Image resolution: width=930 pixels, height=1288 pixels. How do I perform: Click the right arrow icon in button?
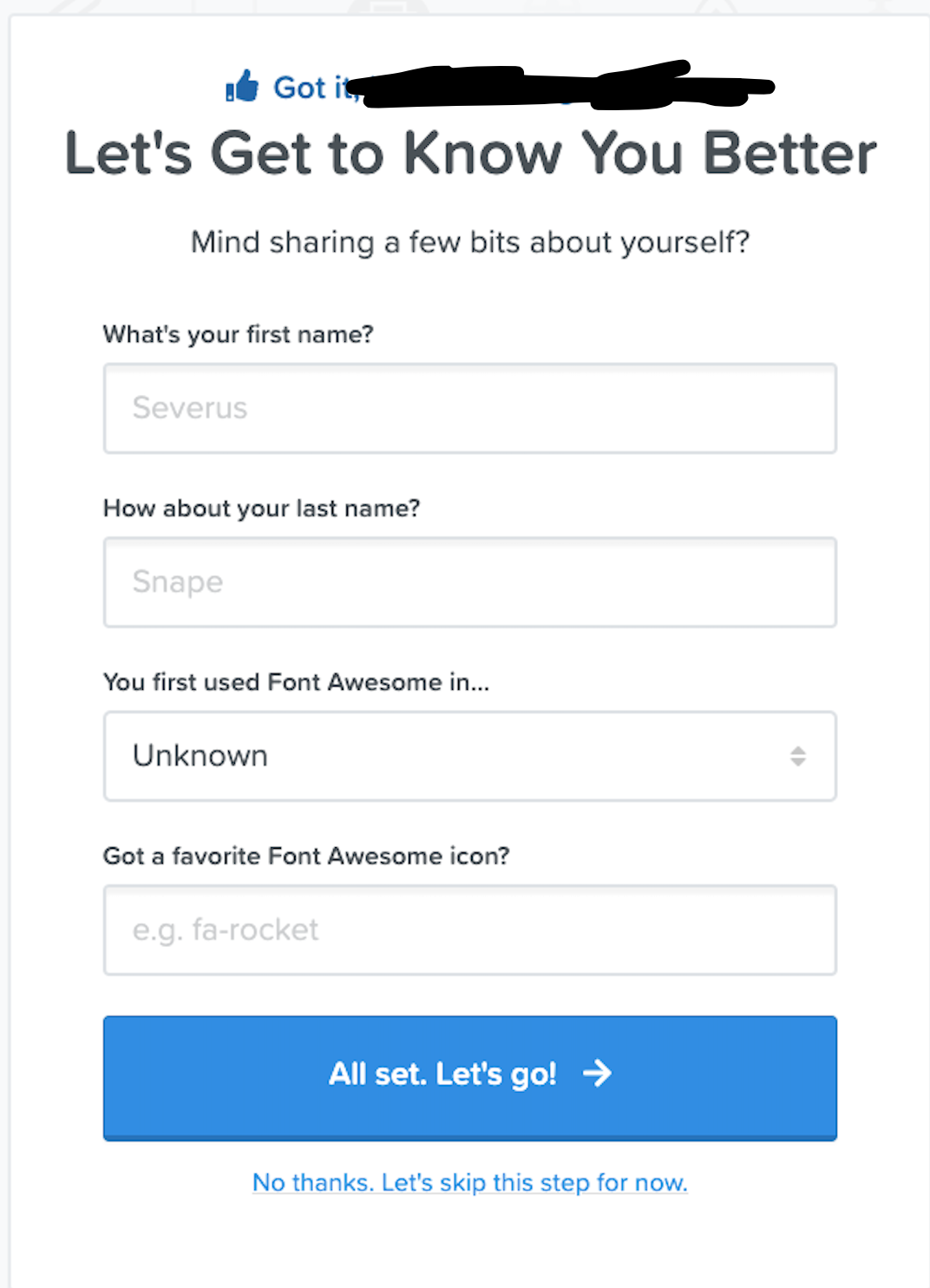click(x=597, y=1074)
